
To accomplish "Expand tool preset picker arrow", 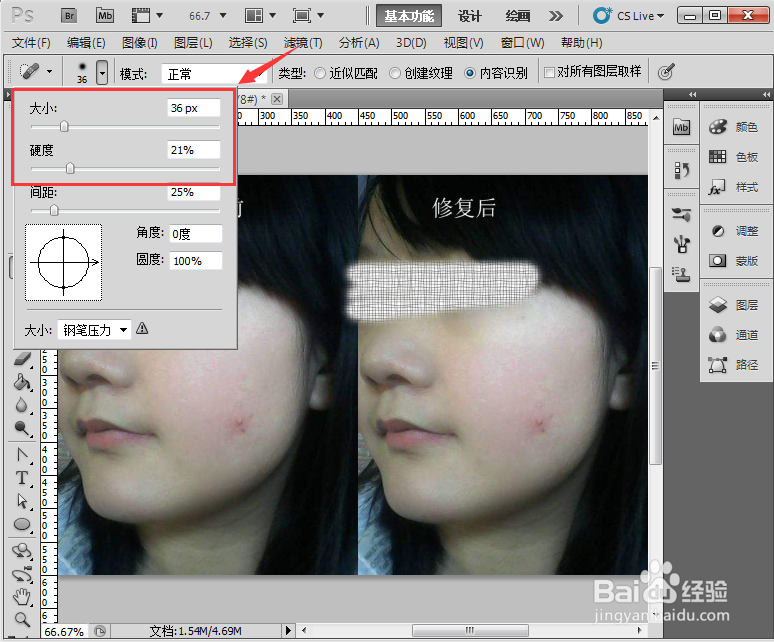I will pos(49,72).
